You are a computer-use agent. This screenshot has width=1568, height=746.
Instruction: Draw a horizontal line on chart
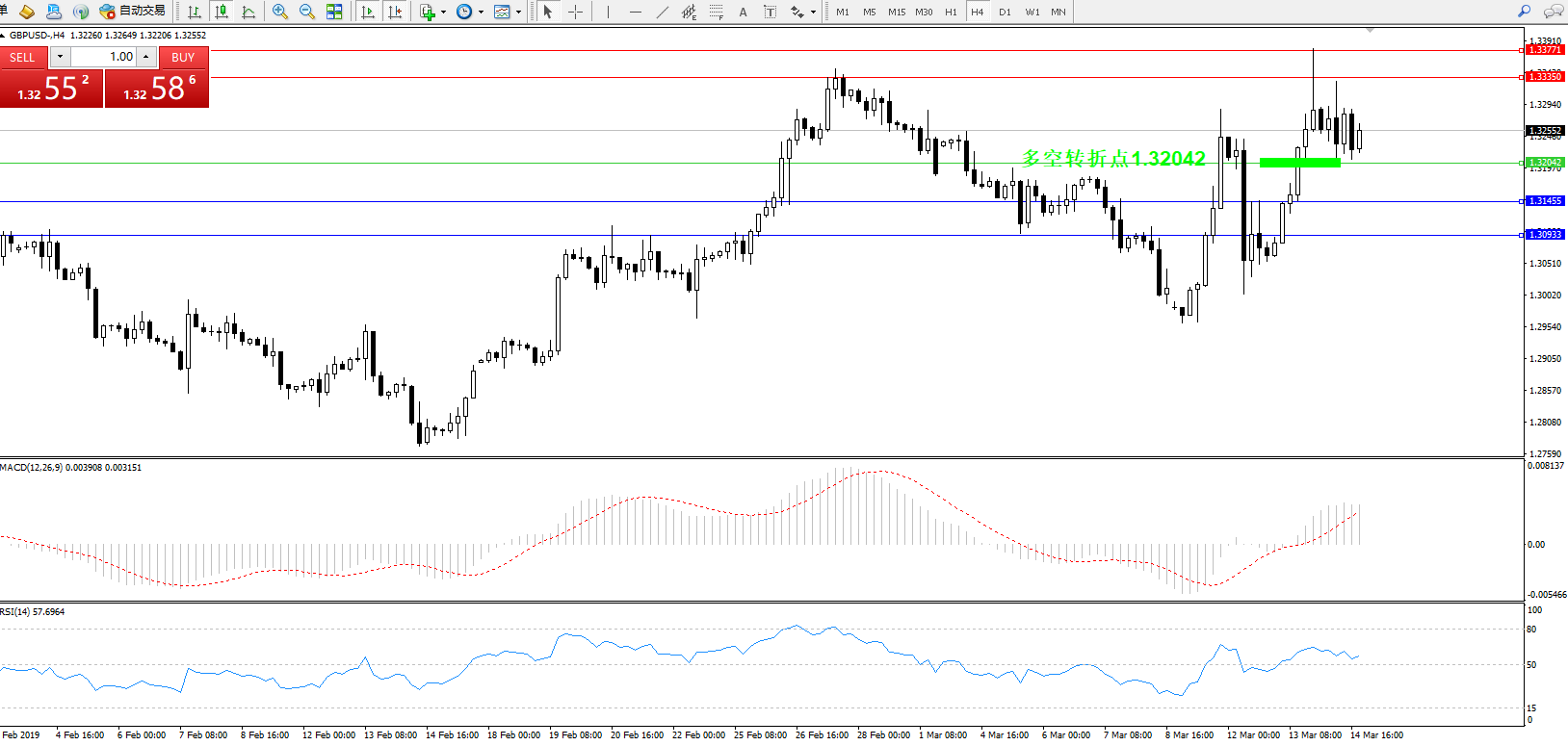[x=635, y=12]
